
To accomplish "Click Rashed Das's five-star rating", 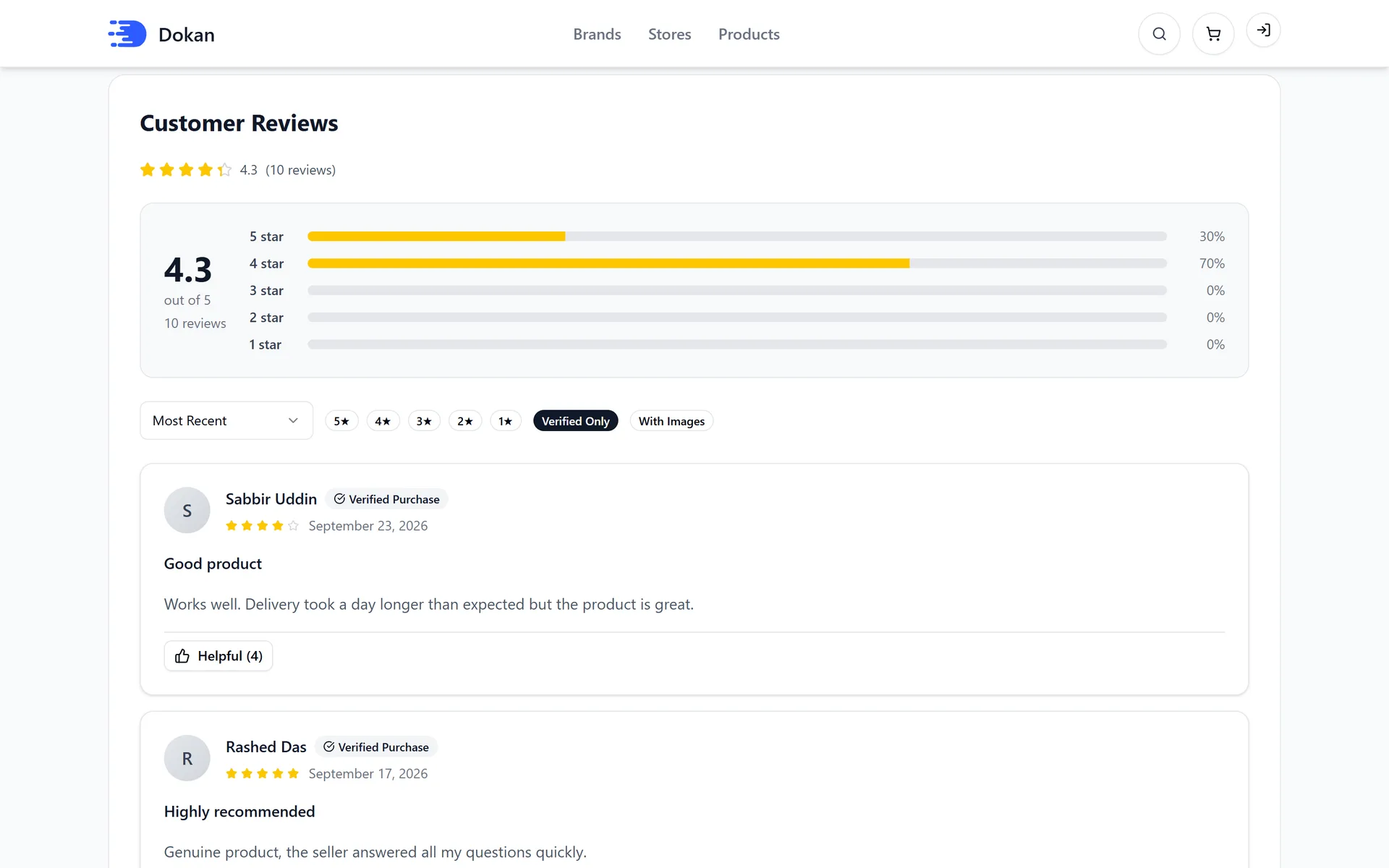I will coord(262,773).
